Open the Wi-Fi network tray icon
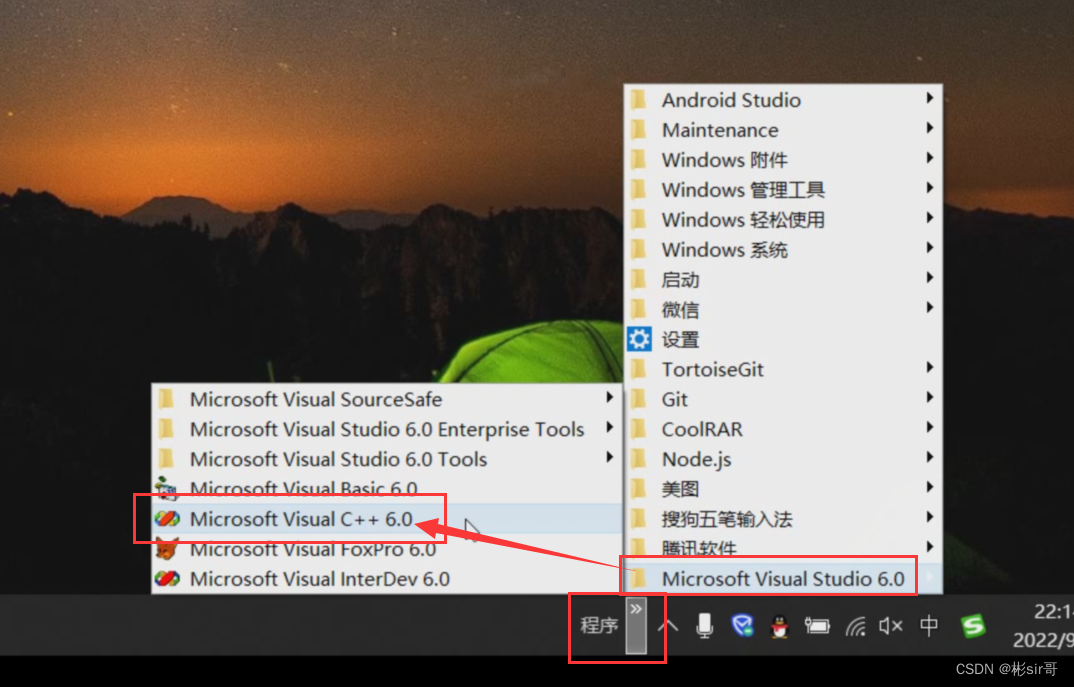The height and width of the screenshot is (687, 1074). [855, 626]
